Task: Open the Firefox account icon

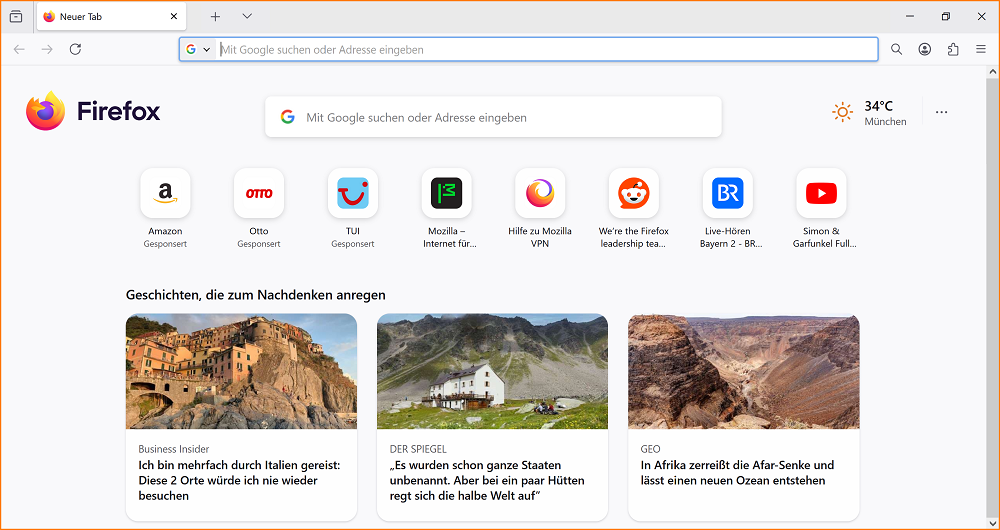Action: (925, 49)
